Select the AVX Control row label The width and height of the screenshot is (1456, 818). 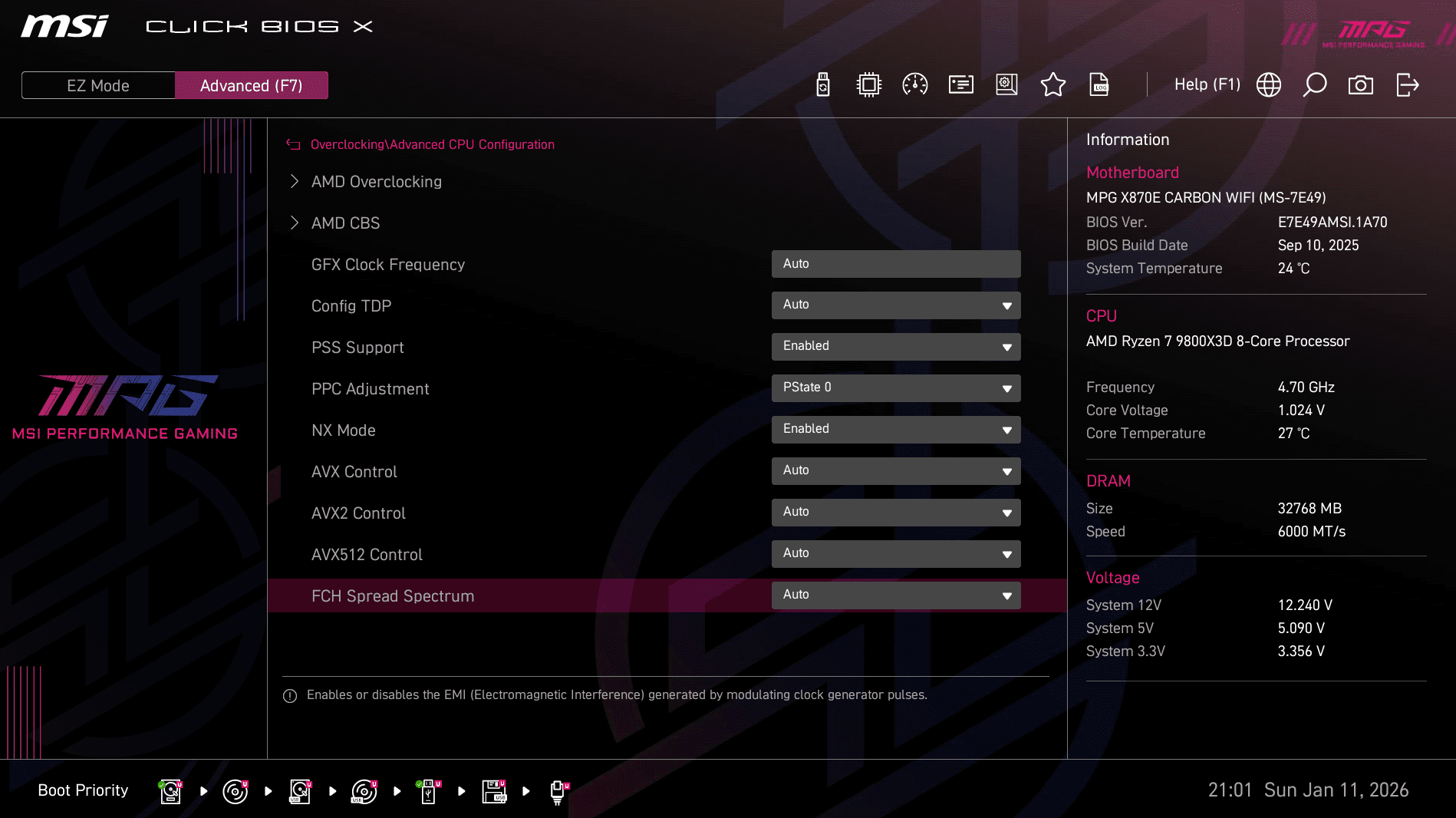coord(354,472)
